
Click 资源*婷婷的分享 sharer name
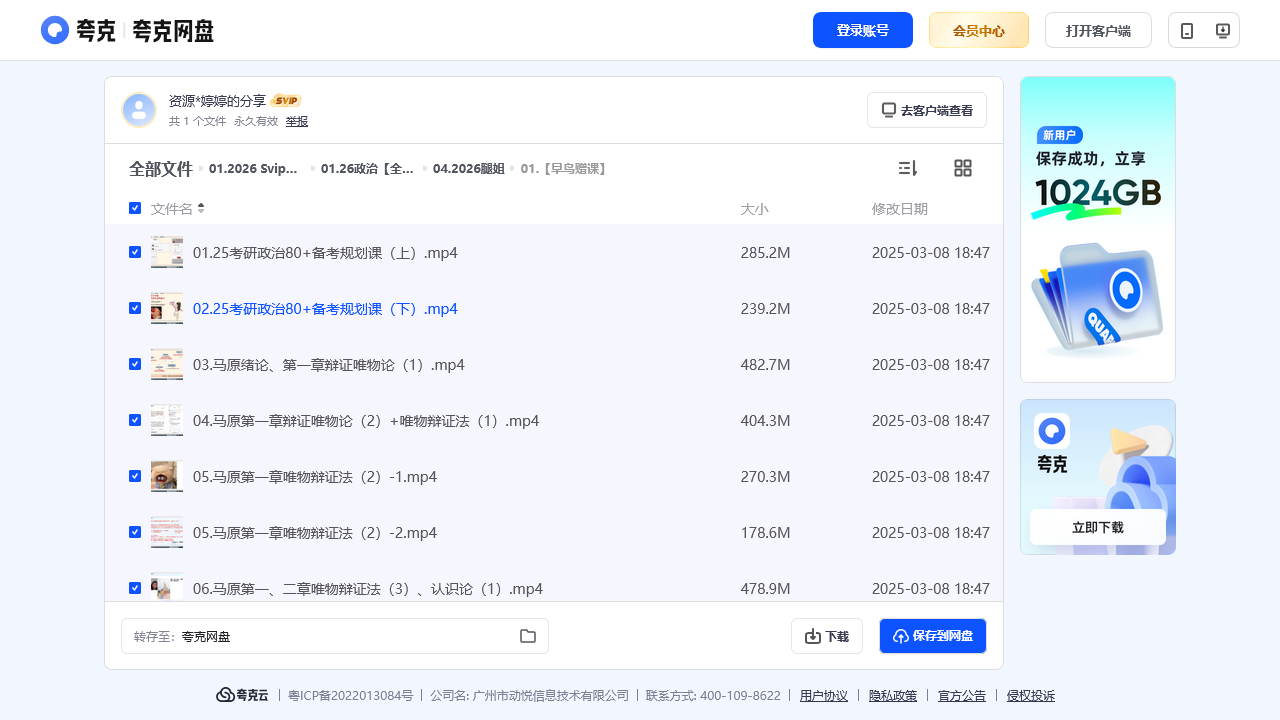pyautogui.click(x=217, y=101)
